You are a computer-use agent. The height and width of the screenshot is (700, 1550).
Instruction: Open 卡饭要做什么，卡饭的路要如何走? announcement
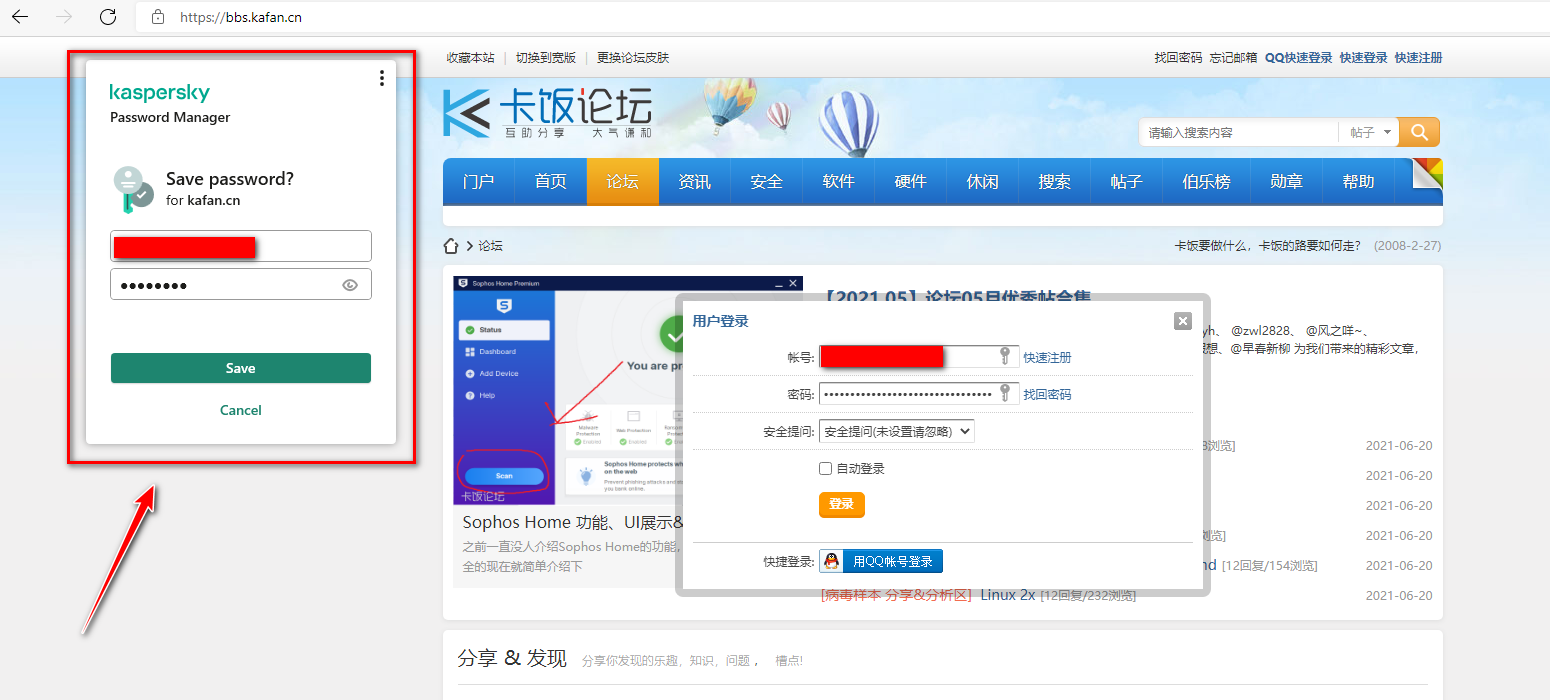(1270, 246)
